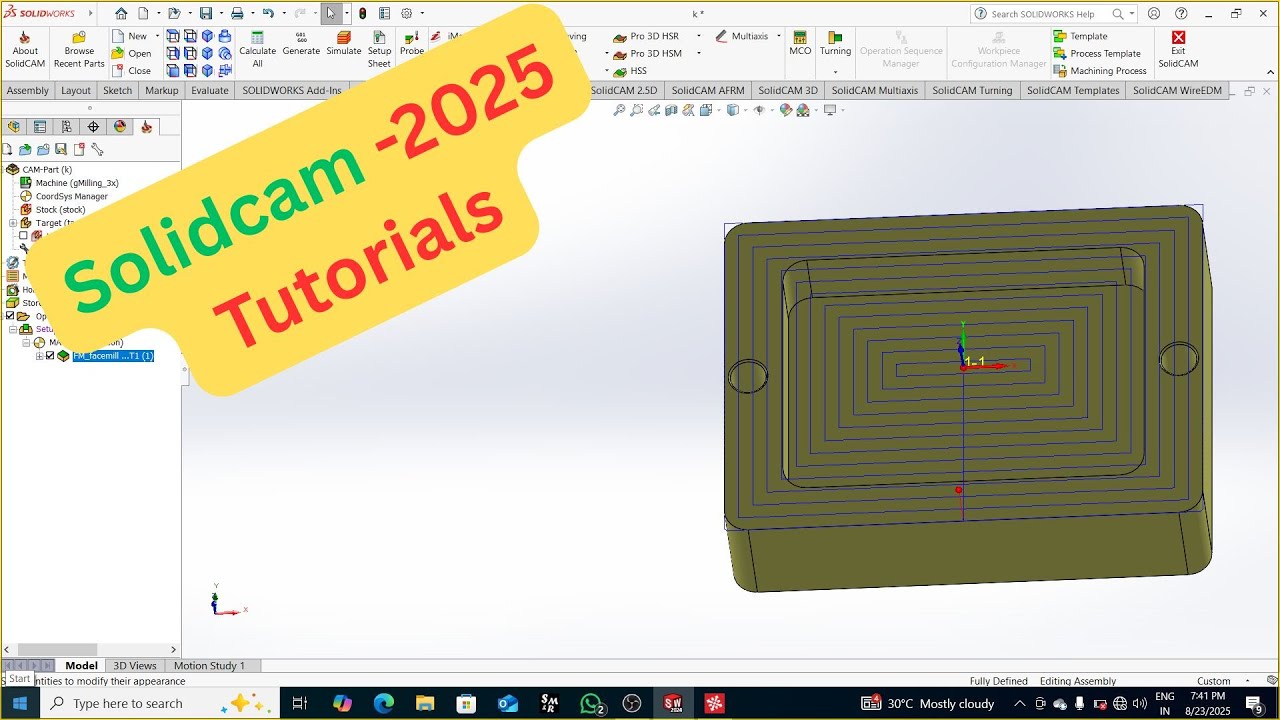Image resolution: width=1280 pixels, height=720 pixels.
Task: Switch to SolidCAM WireEDM tab
Action: tap(1178, 90)
